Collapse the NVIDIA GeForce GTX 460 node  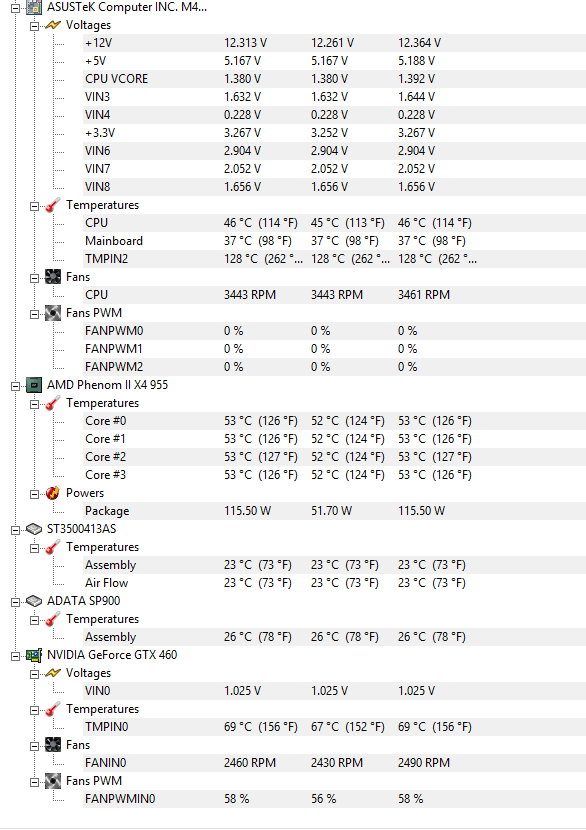pos(15,655)
